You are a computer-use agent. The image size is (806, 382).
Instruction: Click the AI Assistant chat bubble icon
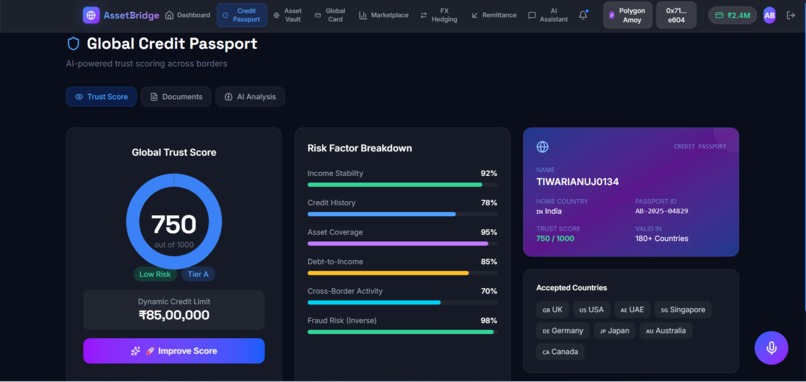(532, 15)
